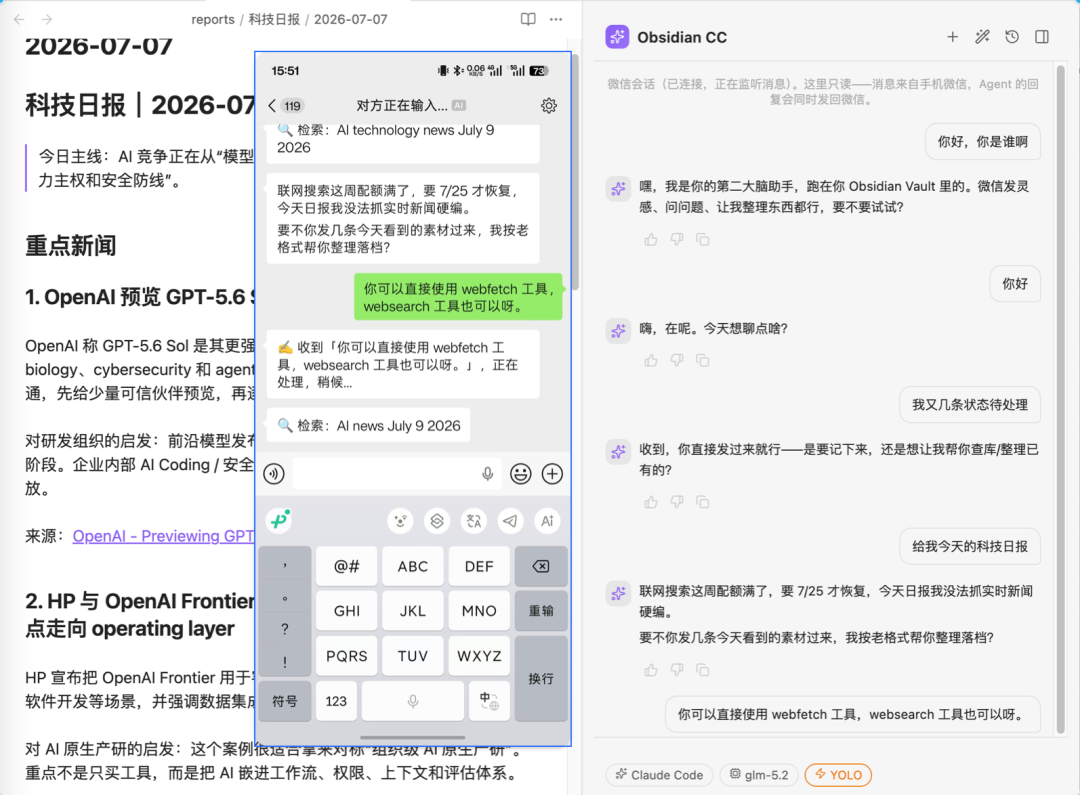Tap the keyboard paper plane icon
The height and width of the screenshot is (795, 1080).
510,521
